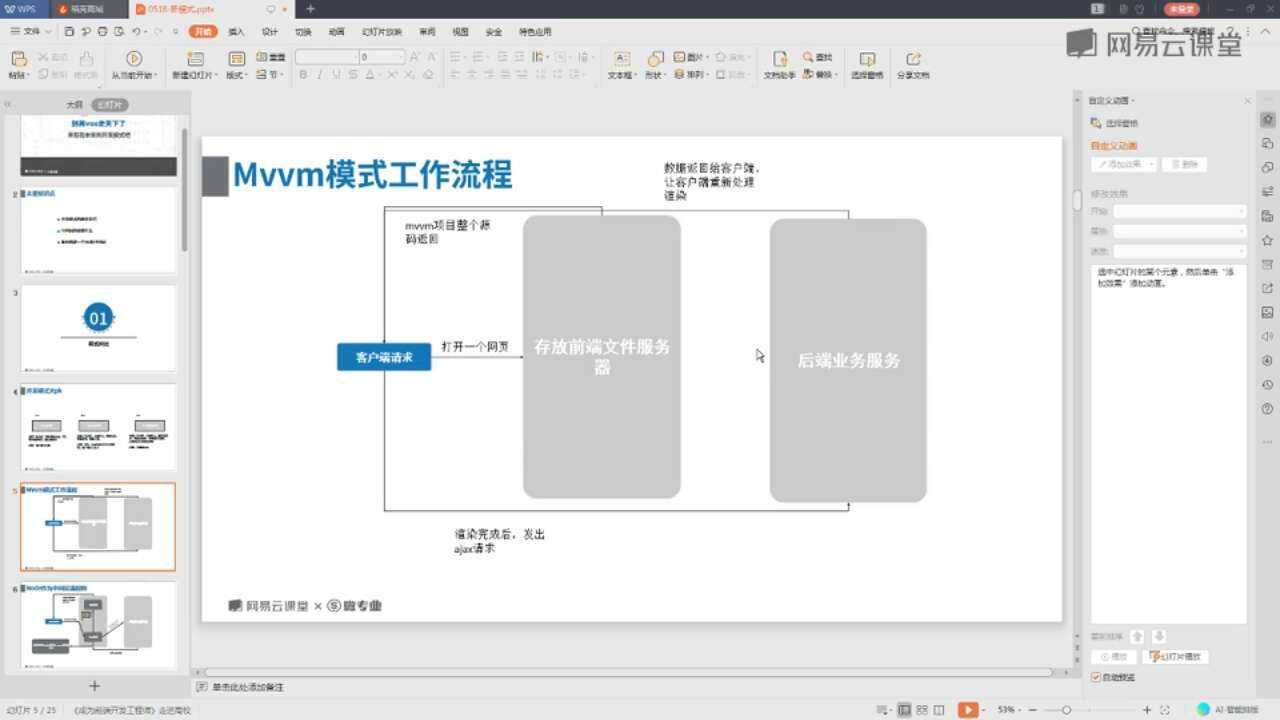1280x720 pixels.
Task: Open the Design ribbon tab
Action: (269, 32)
